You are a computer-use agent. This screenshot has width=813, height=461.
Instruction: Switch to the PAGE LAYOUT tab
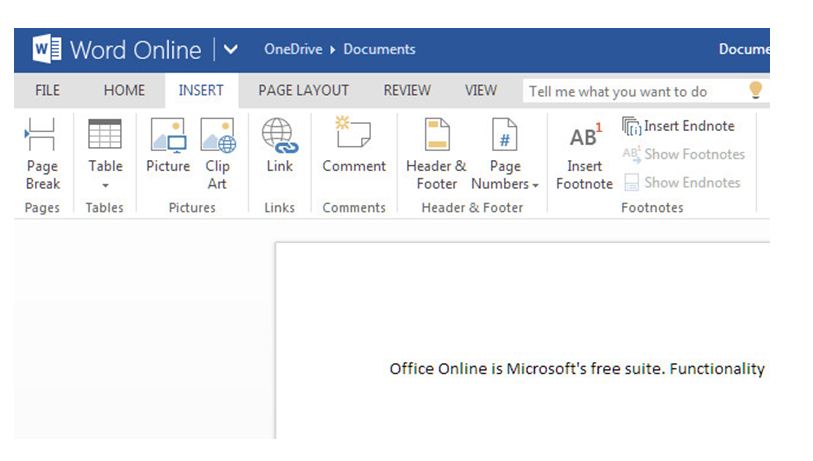[304, 90]
